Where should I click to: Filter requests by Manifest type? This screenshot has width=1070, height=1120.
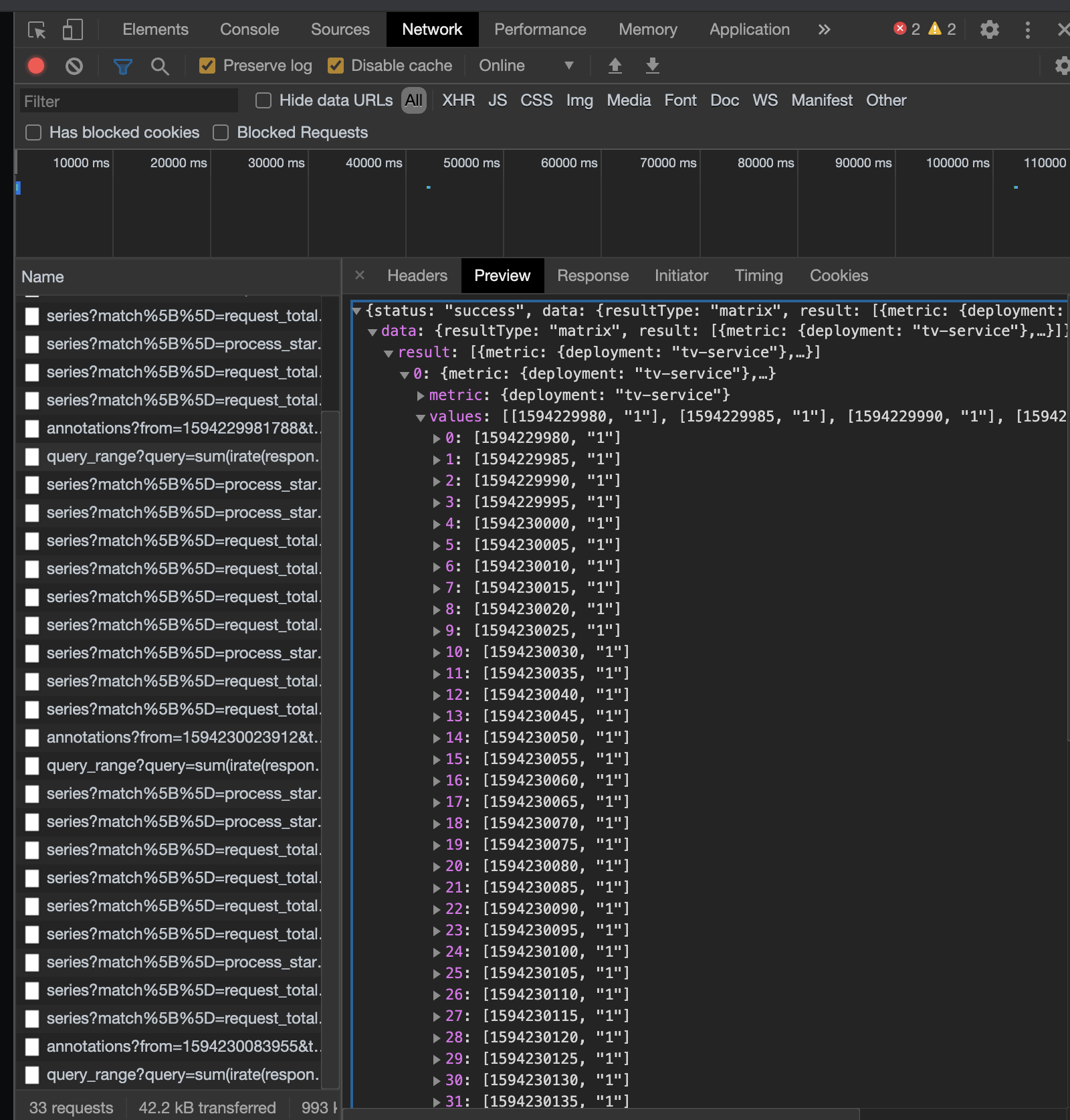pyautogui.click(x=822, y=100)
